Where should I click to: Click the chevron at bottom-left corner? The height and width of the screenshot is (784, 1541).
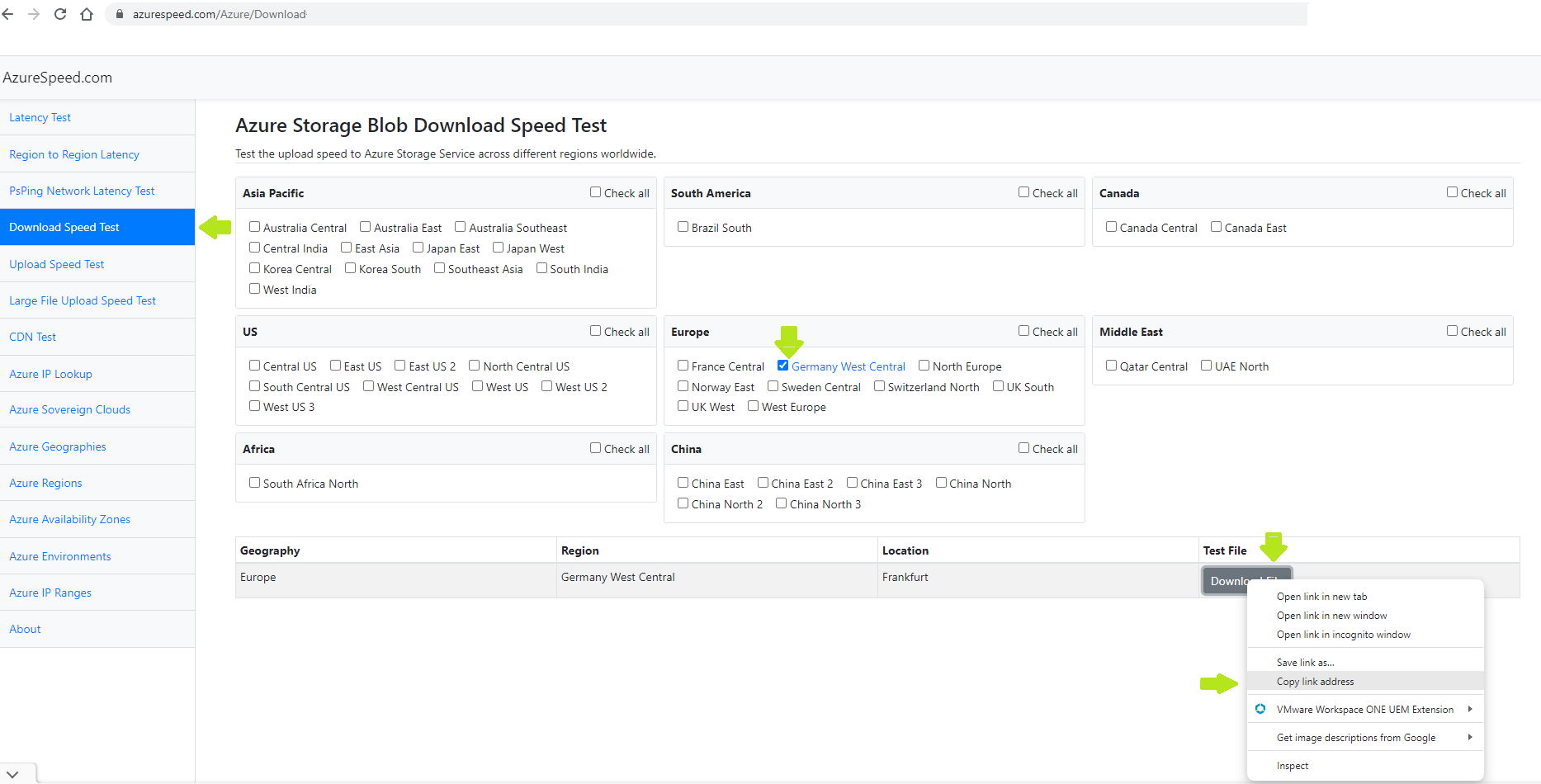[12, 774]
